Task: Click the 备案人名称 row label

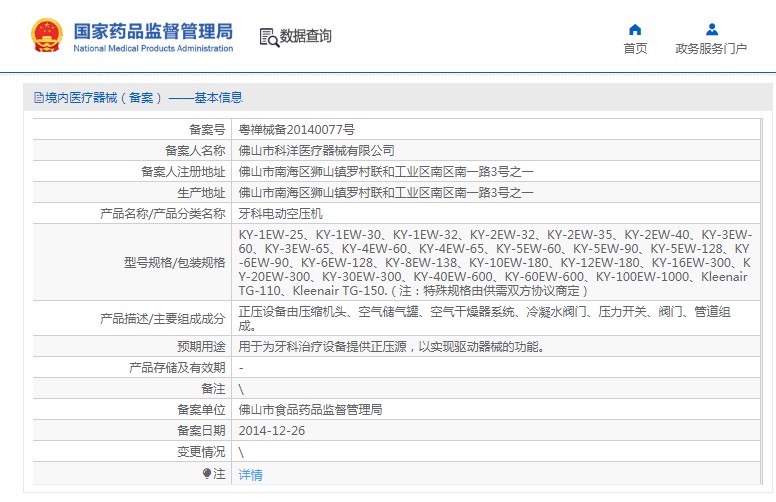Action: coord(195,151)
